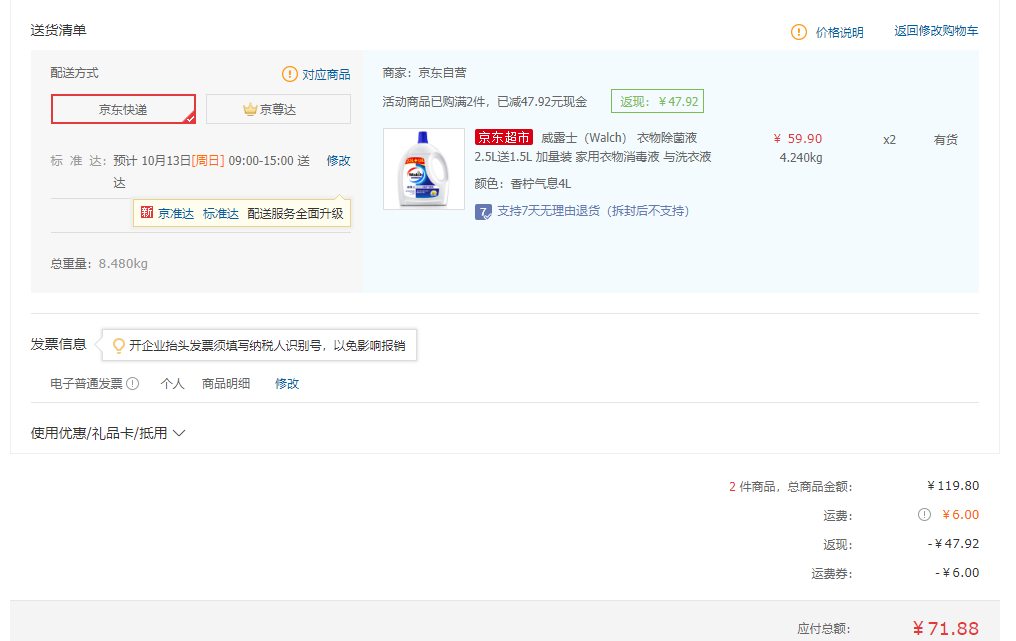
Task: Click the 有货 stock status
Action: pos(945,139)
